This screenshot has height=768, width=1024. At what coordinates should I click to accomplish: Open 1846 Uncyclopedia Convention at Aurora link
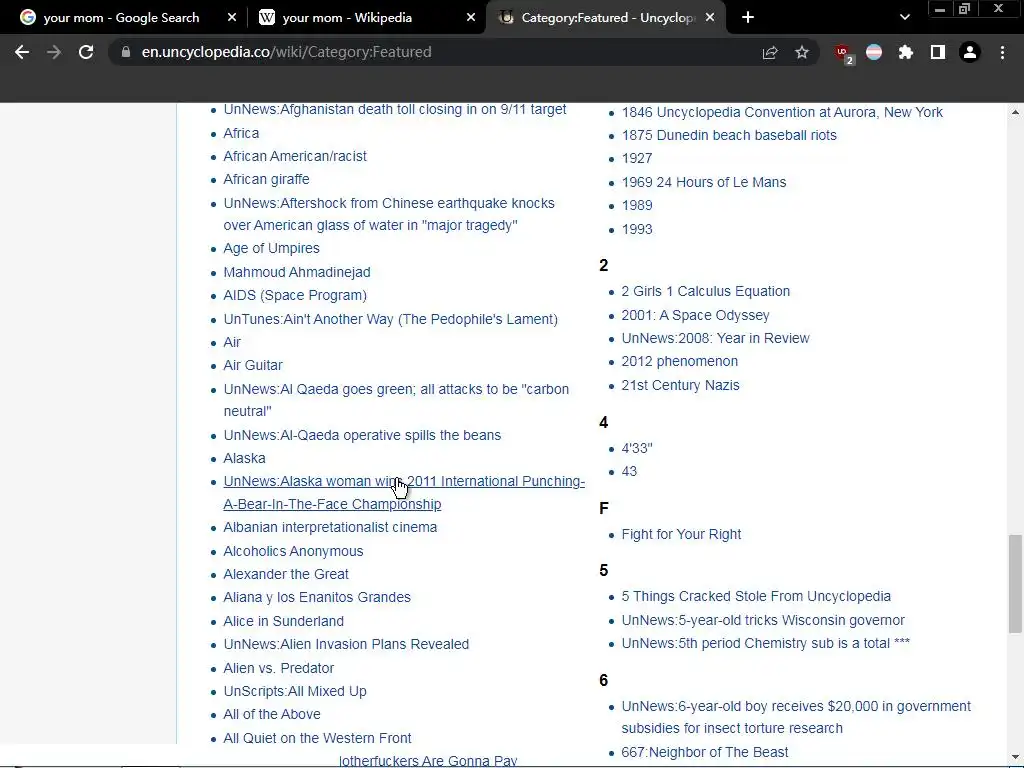click(x=782, y=112)
